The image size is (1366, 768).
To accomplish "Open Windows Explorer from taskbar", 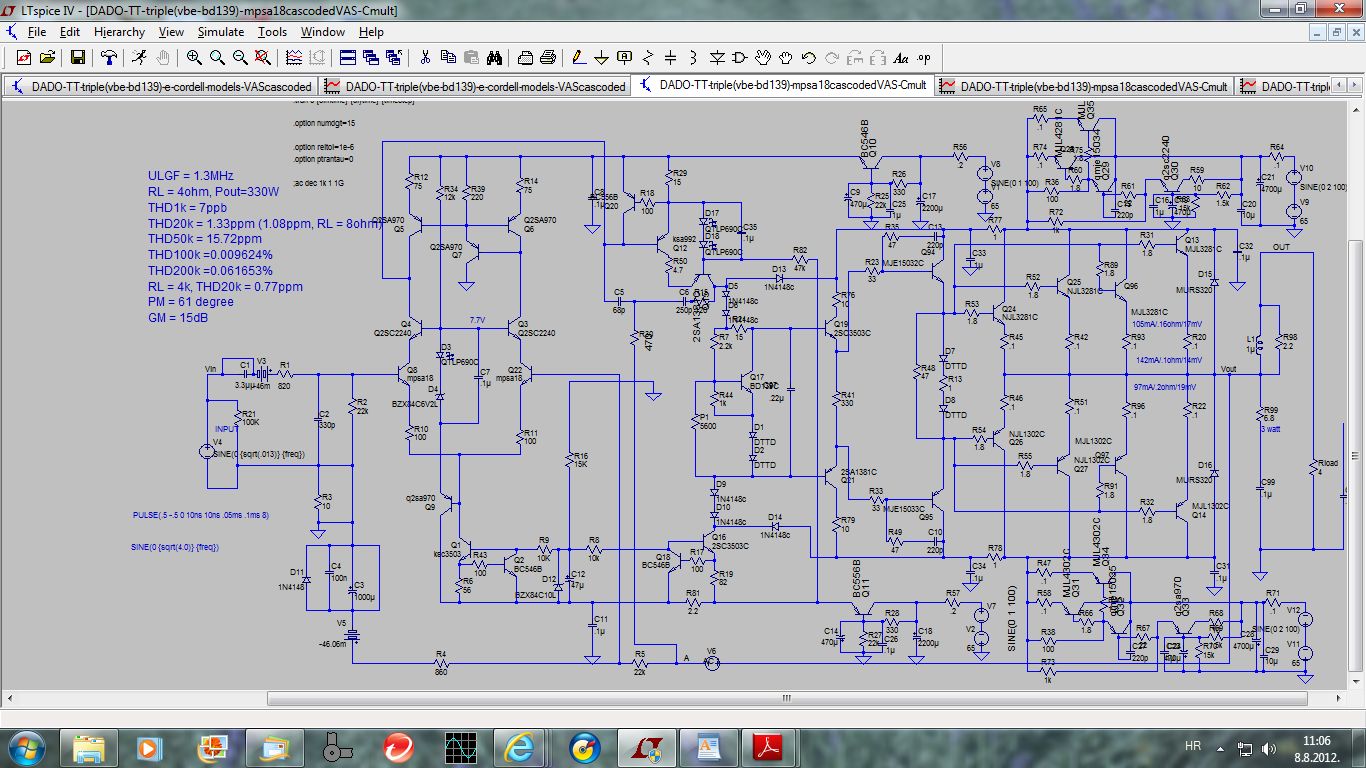I will tap(90, 746).
